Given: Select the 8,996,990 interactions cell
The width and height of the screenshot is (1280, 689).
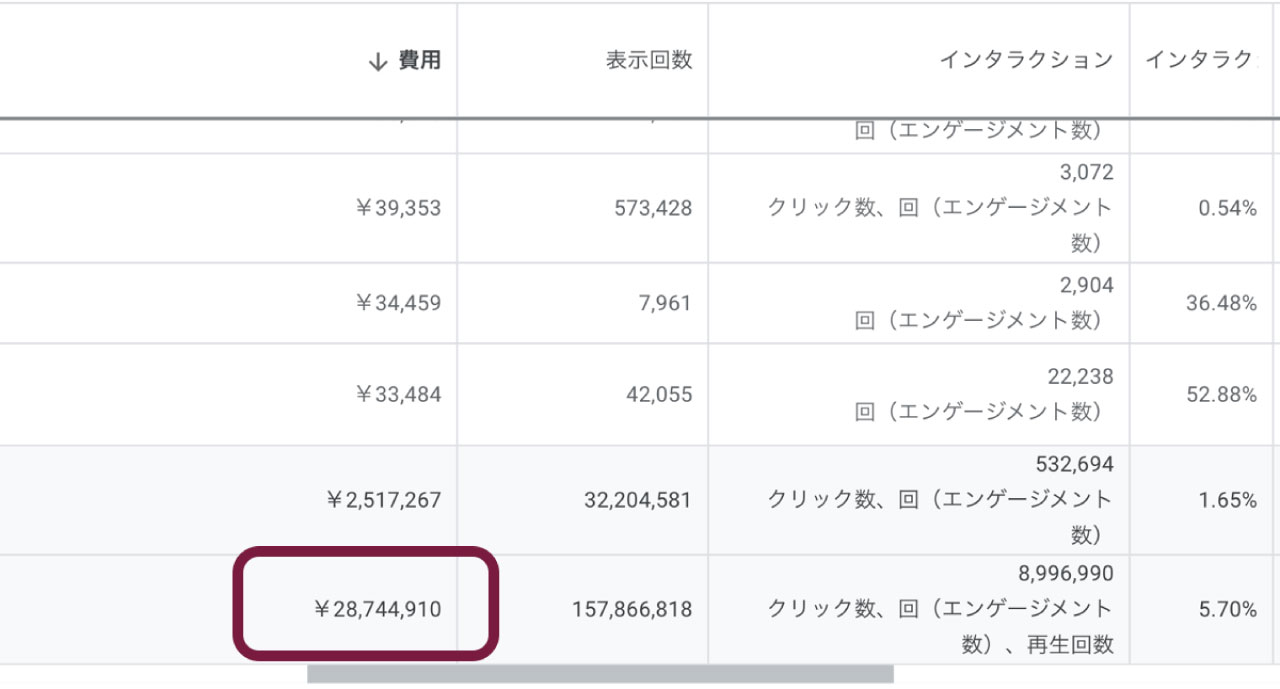Looking at the screenshot, I should click(x=1064, y=574).
